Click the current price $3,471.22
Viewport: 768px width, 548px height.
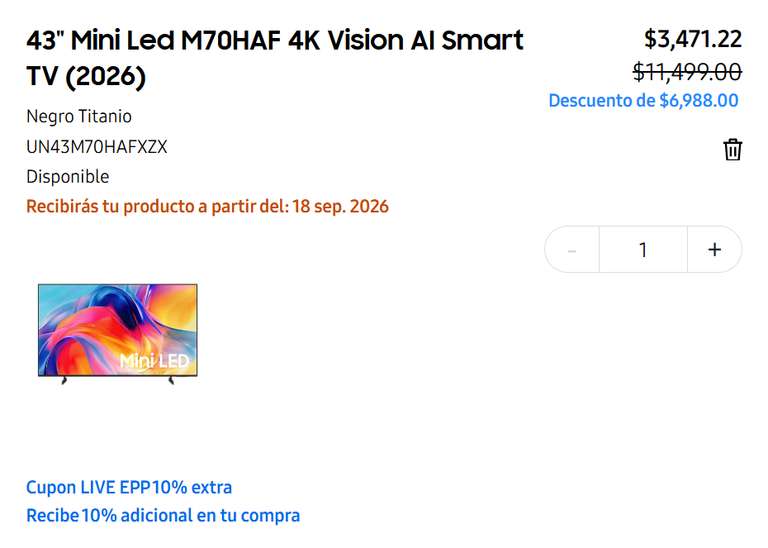point(693,39)
